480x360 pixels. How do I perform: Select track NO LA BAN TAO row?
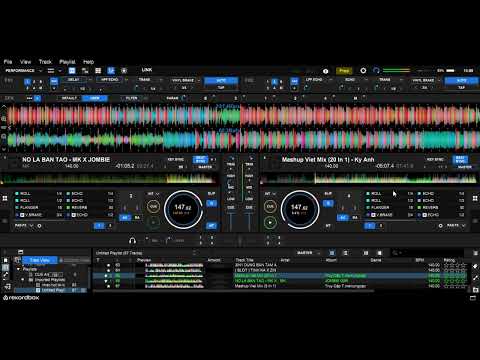(x=280, y=281)
